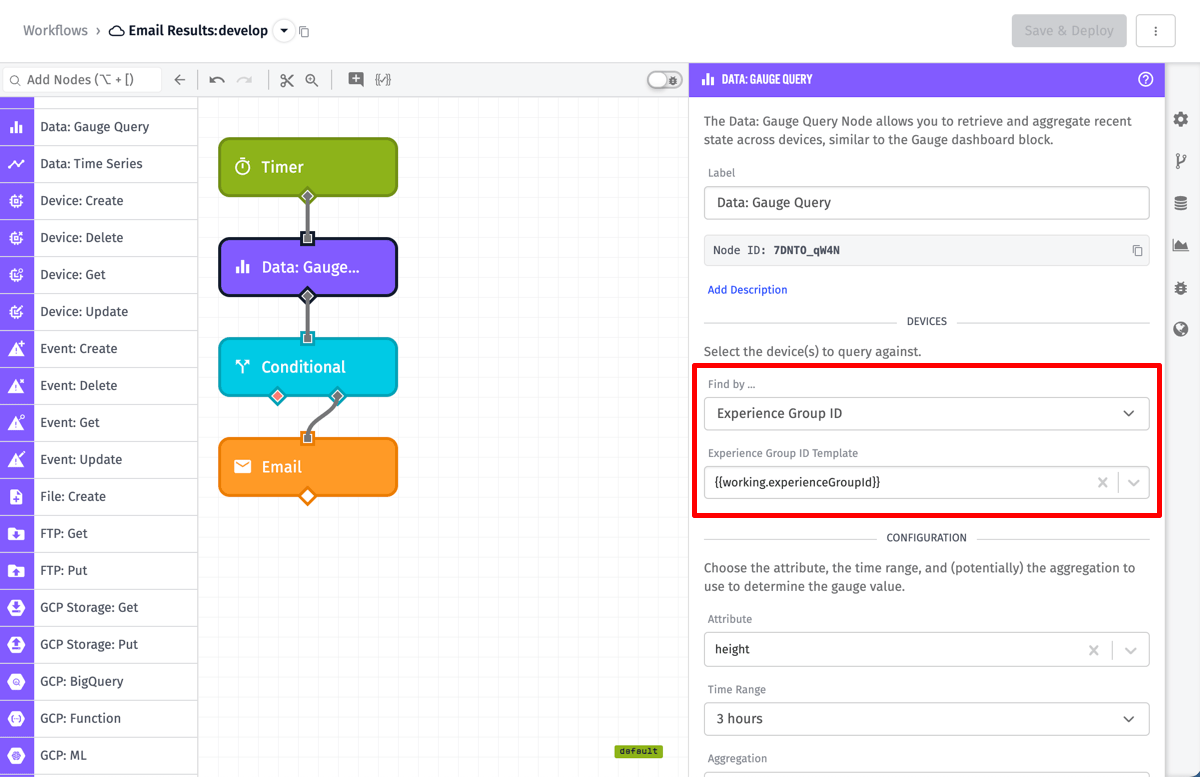
Task: Clear the Experience Group ID template
Action: pos(1102,482)
